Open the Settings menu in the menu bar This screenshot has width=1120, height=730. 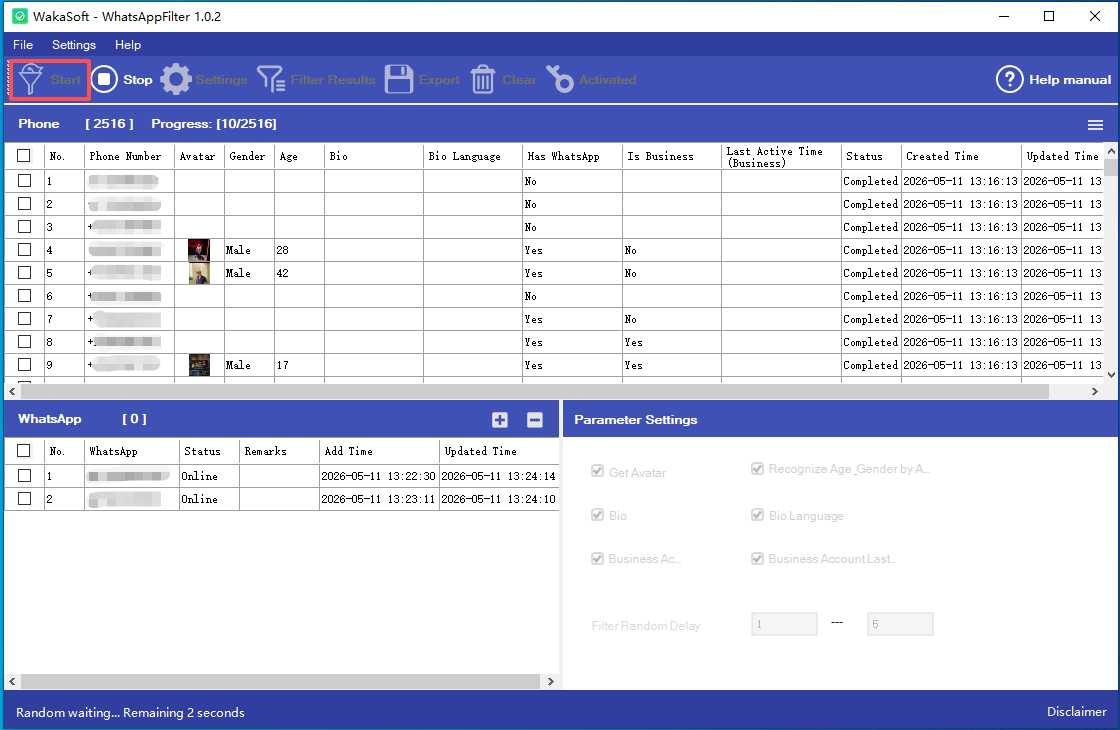[x=74, y=44]
